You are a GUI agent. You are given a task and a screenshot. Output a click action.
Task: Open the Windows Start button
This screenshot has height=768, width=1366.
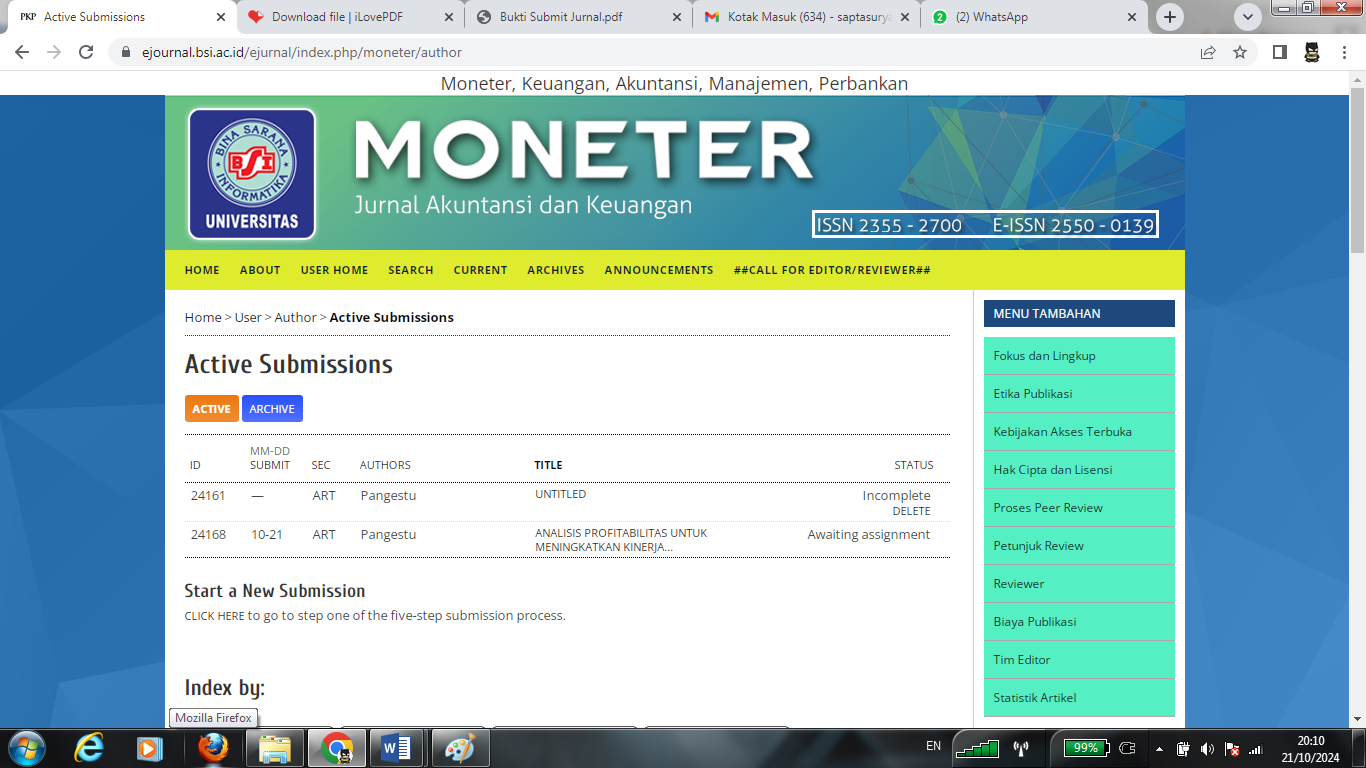click(x=26, y=748)
